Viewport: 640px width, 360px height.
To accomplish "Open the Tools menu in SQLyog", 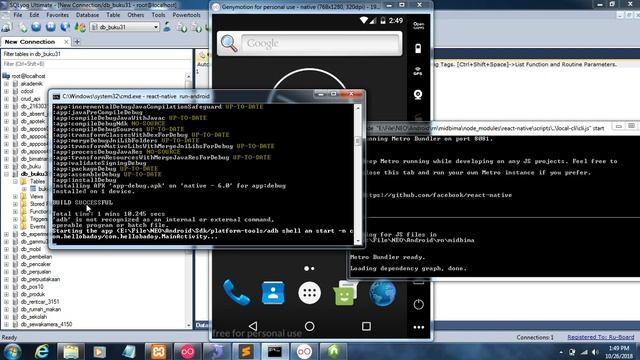I will [x=158, y=15].
